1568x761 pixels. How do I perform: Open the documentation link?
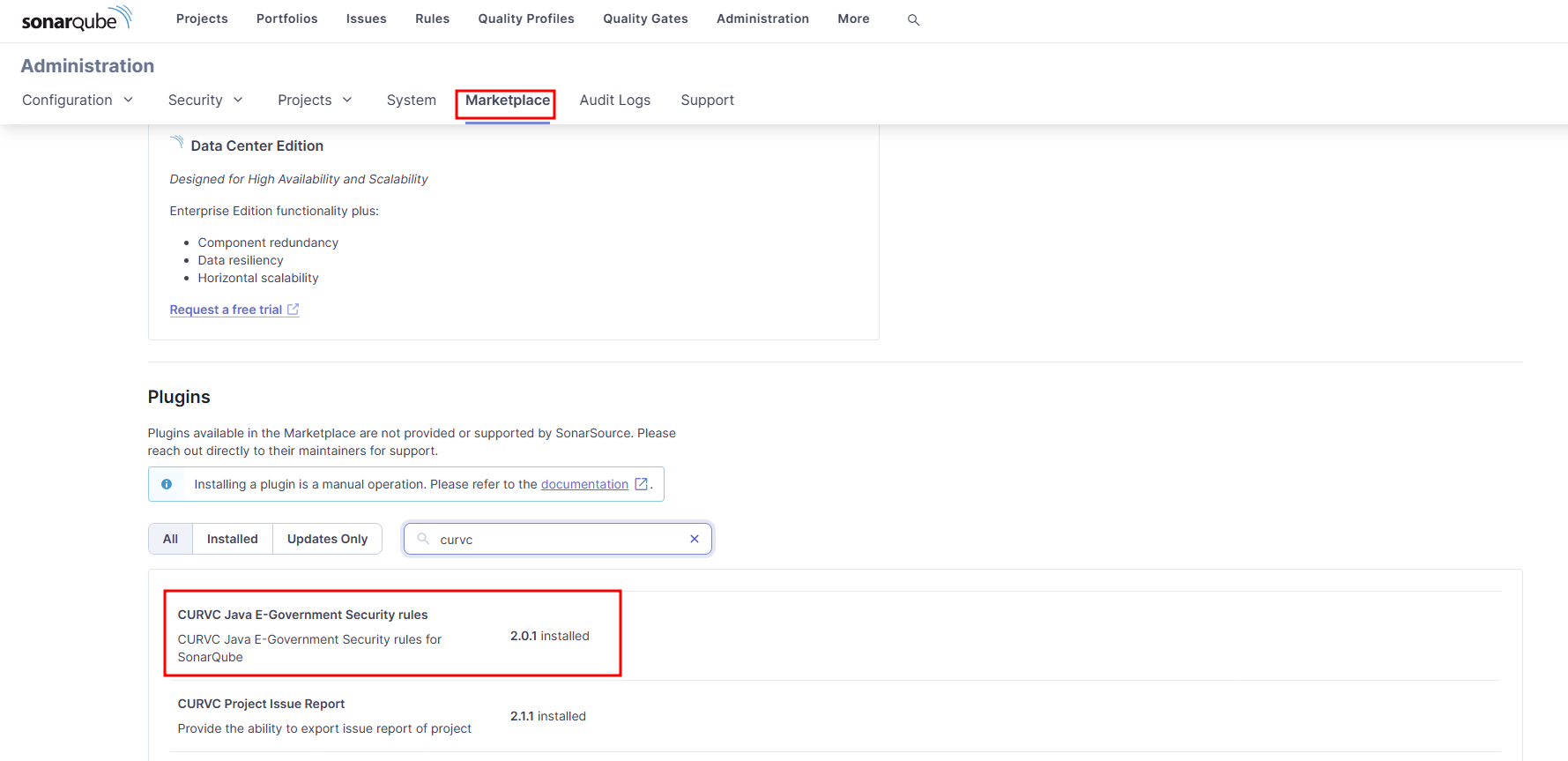coord(584,484)
